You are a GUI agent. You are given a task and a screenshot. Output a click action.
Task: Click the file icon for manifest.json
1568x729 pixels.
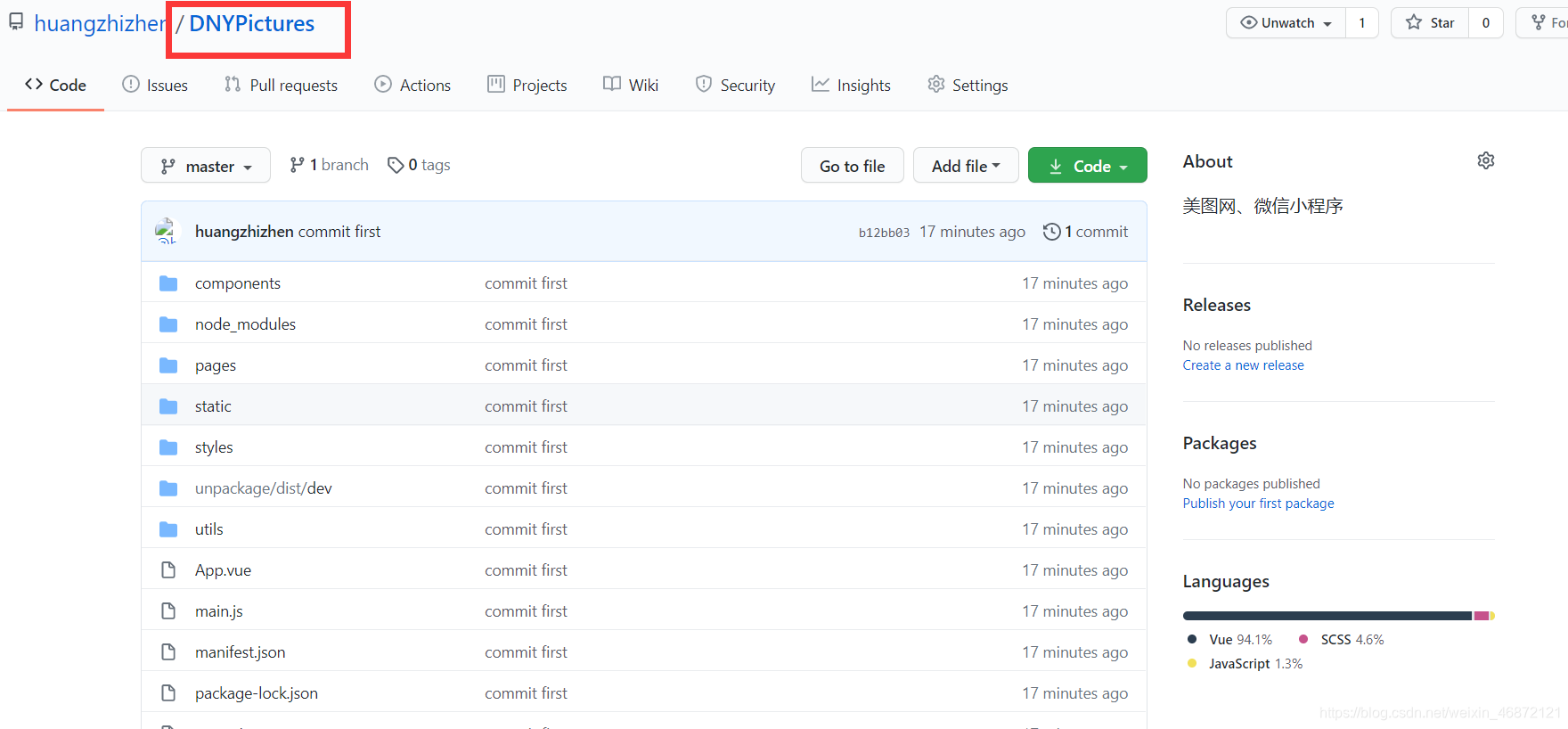(x=168, y=652)
